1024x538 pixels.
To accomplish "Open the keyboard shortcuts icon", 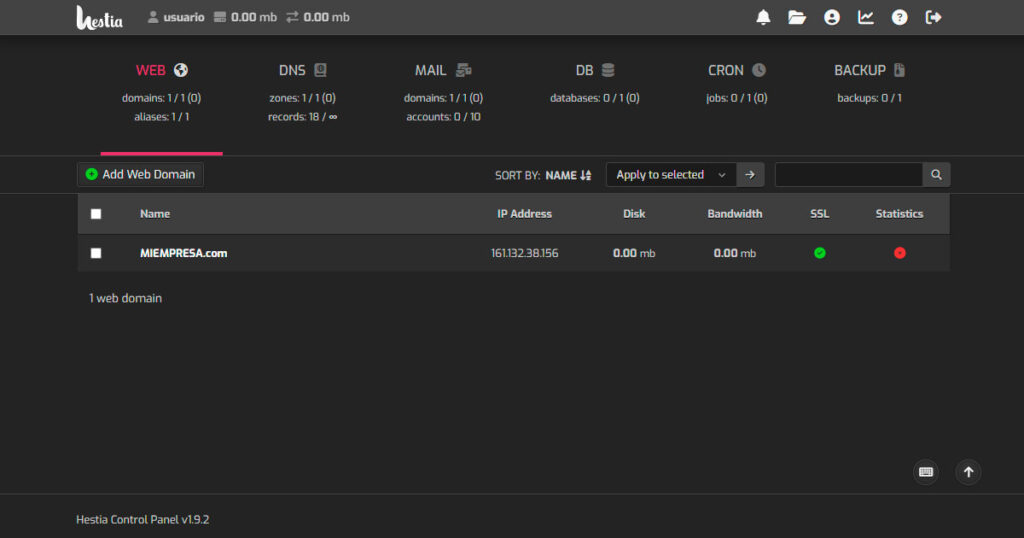I will point(926,472).
